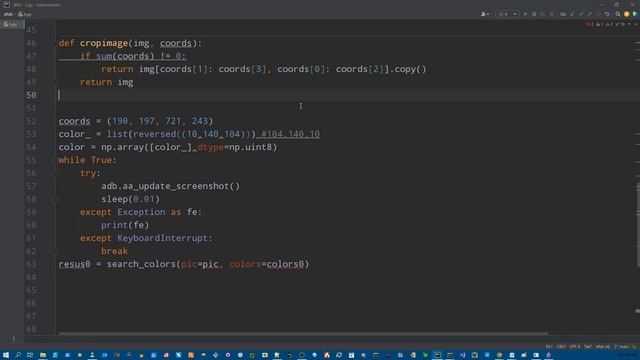This screenshot has height=360, width=640.
Task: Click the CRLF line separator indicator
Action: pos(561,347)
